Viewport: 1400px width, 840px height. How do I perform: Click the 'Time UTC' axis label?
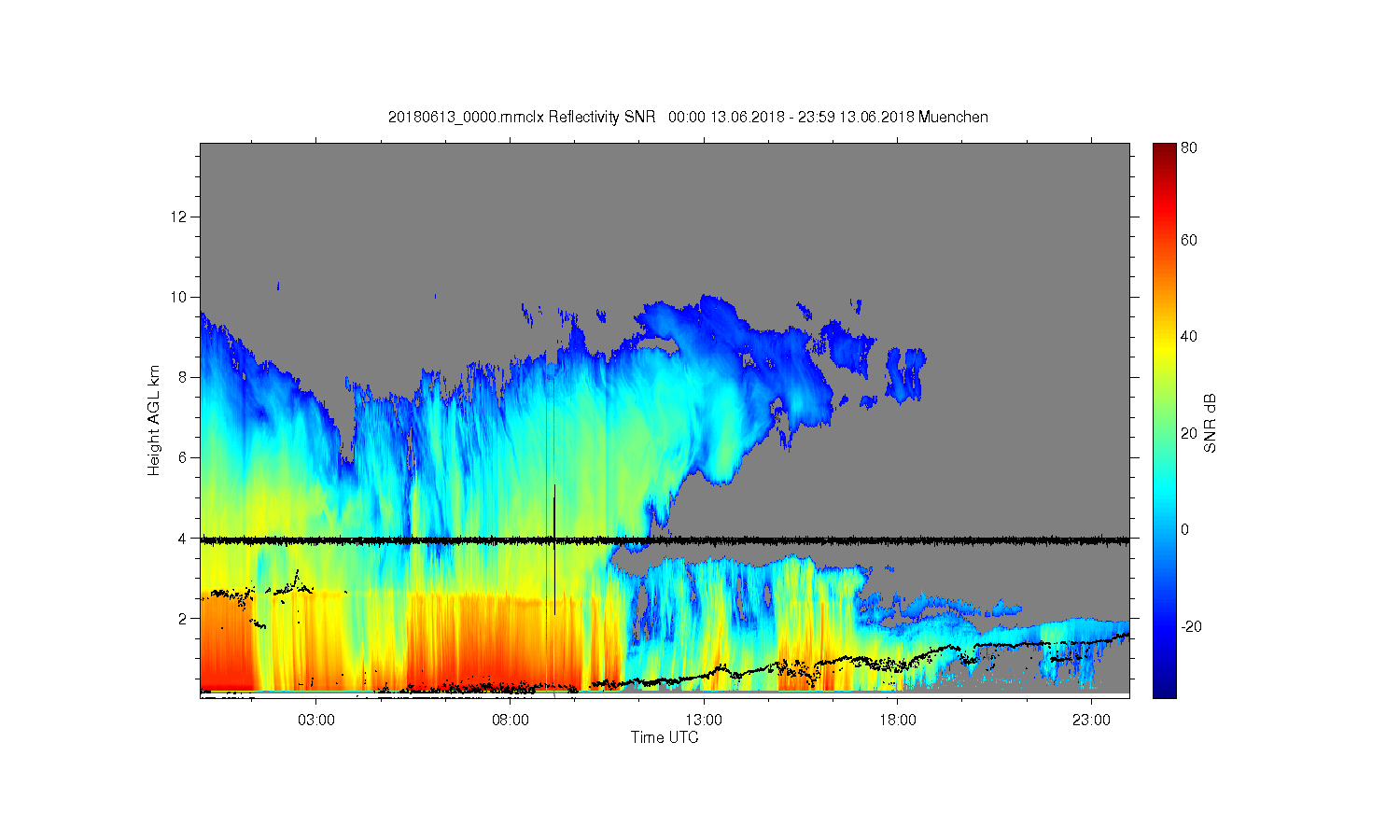[665, 737]
